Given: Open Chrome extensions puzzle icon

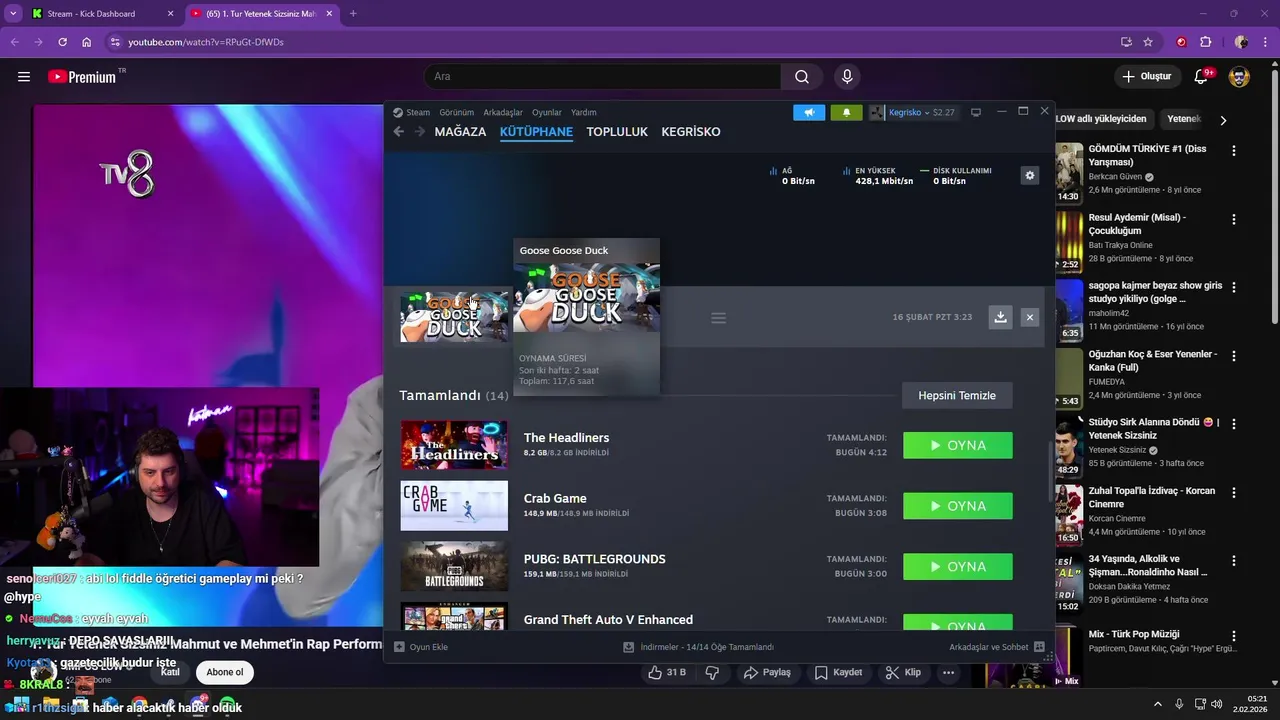Looking at the screenshot, I should (x=1205, y=42).
